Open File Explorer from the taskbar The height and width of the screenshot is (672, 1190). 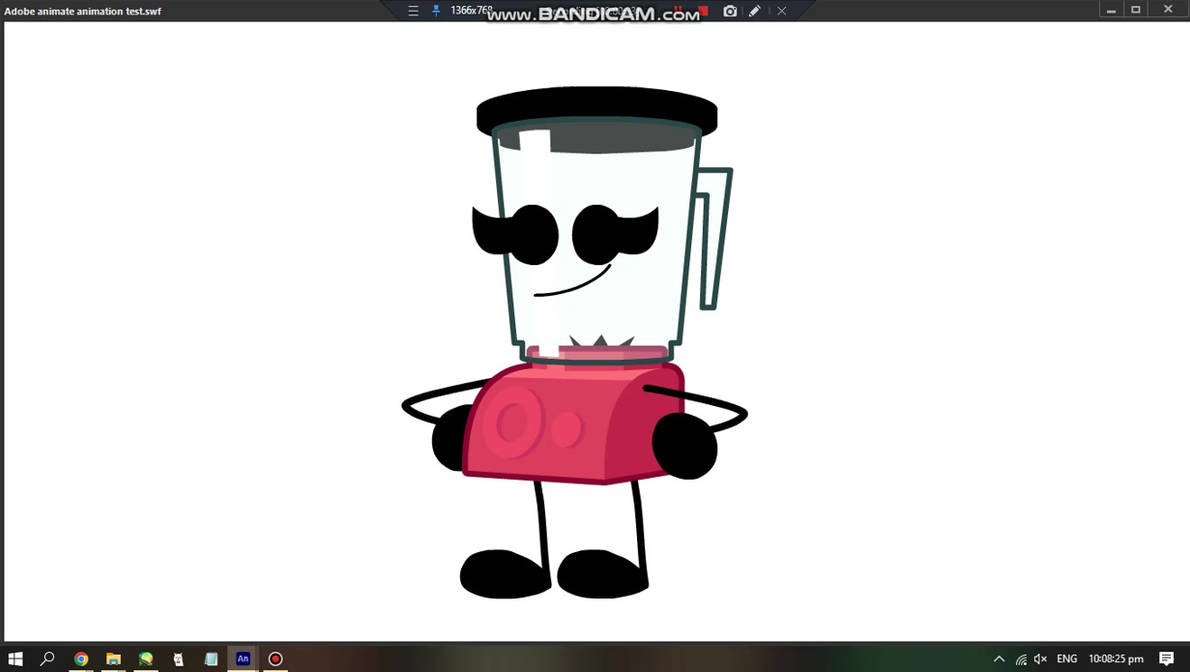click(x=113, y=658)
